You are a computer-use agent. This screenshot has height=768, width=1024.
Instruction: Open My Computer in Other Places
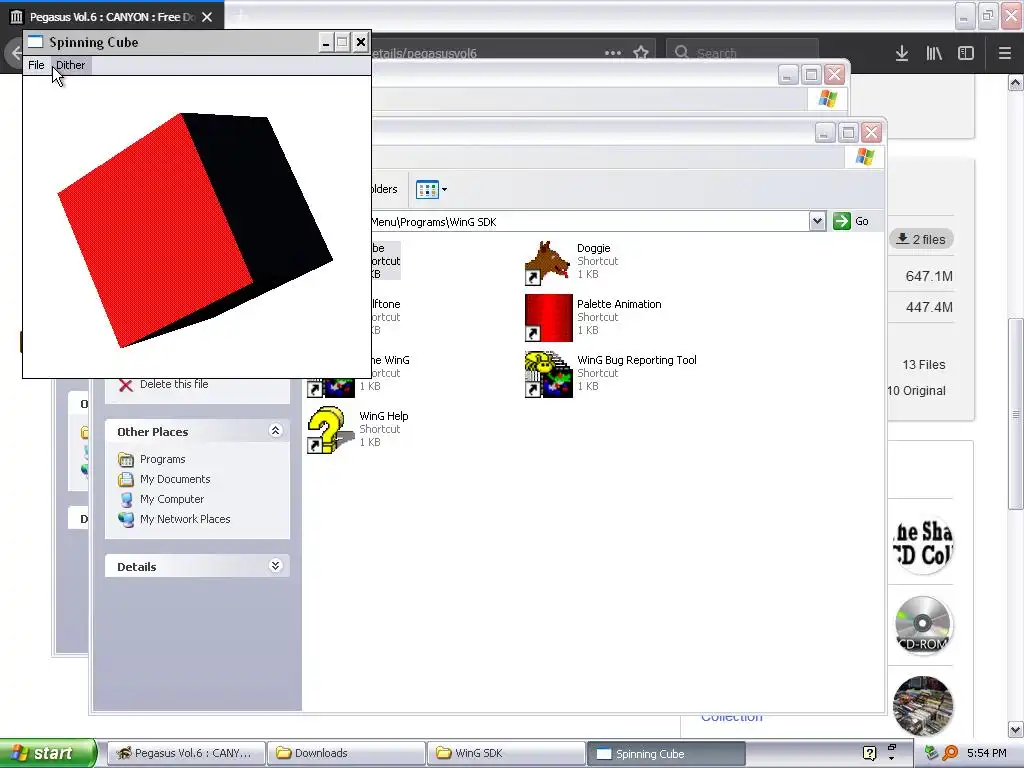172,499
